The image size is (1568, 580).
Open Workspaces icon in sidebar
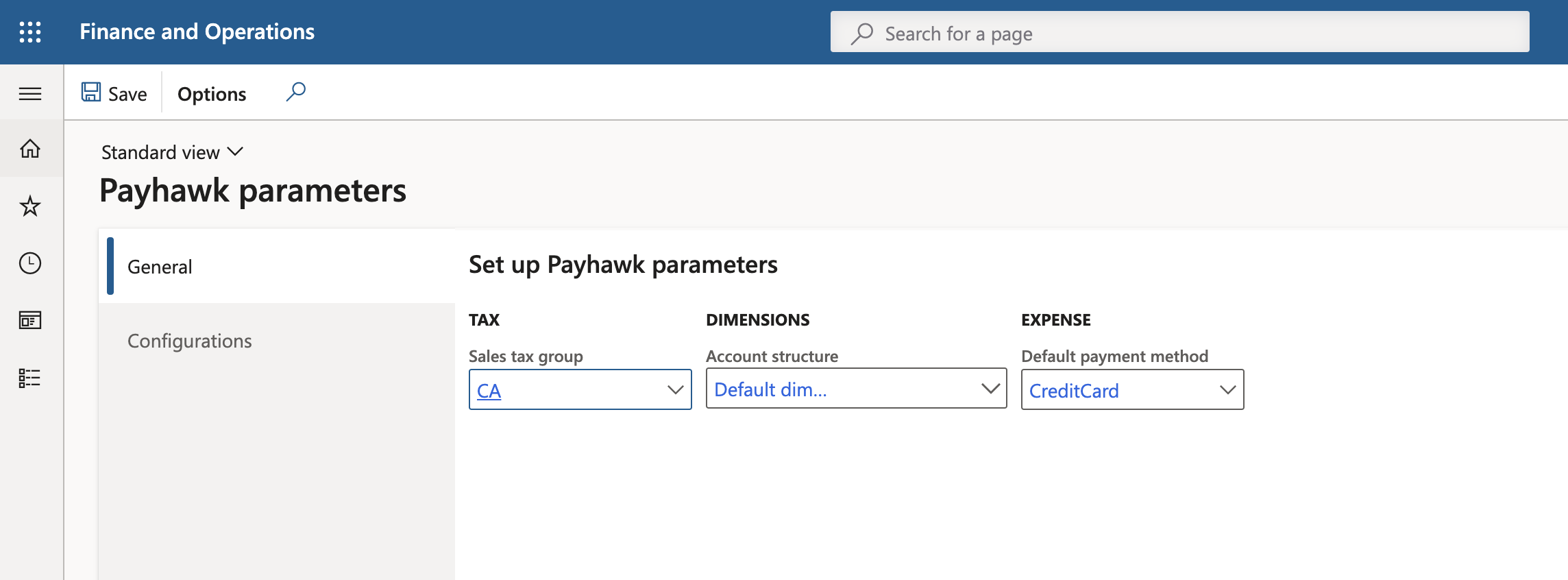click(30, 320)
